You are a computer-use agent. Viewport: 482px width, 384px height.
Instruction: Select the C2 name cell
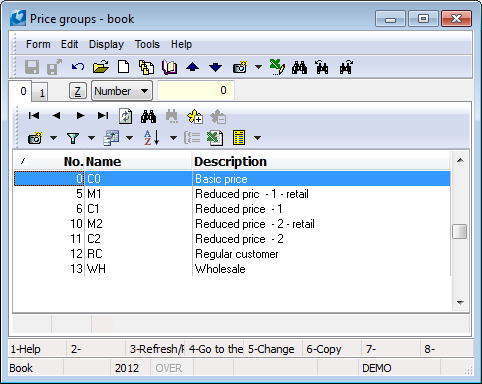138,239
